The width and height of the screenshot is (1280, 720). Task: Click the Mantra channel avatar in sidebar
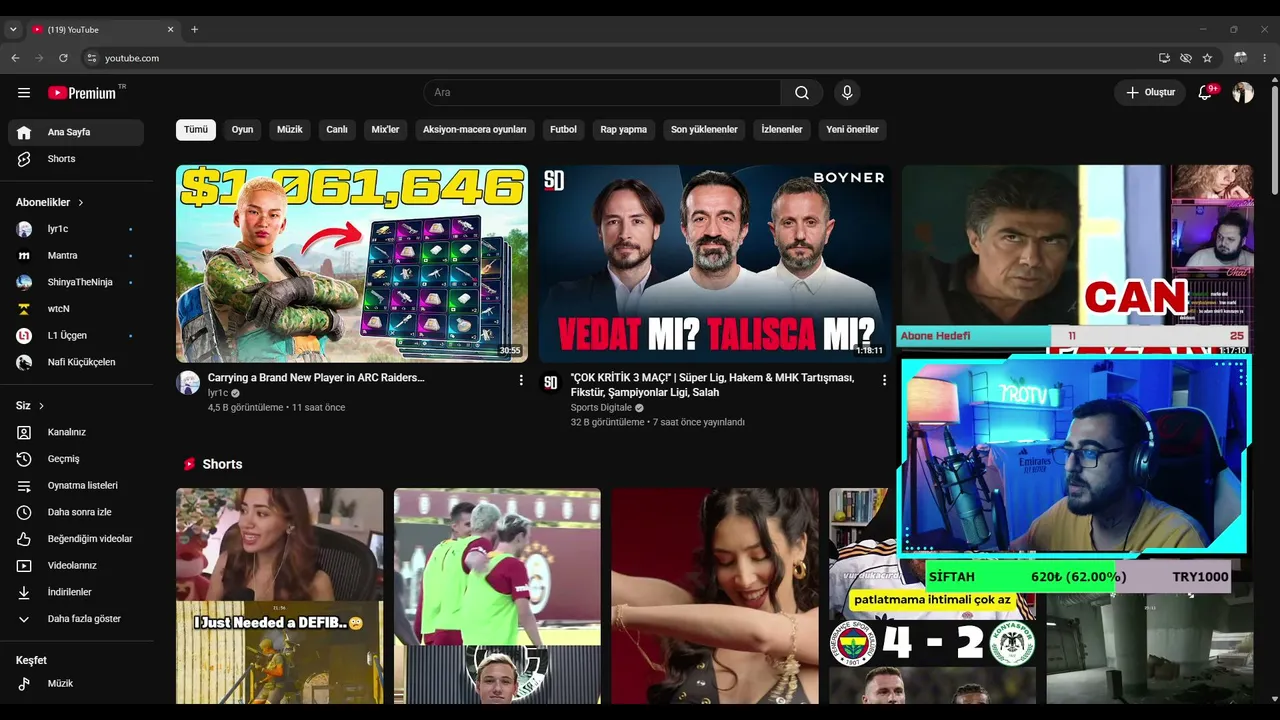click(24, 256)
